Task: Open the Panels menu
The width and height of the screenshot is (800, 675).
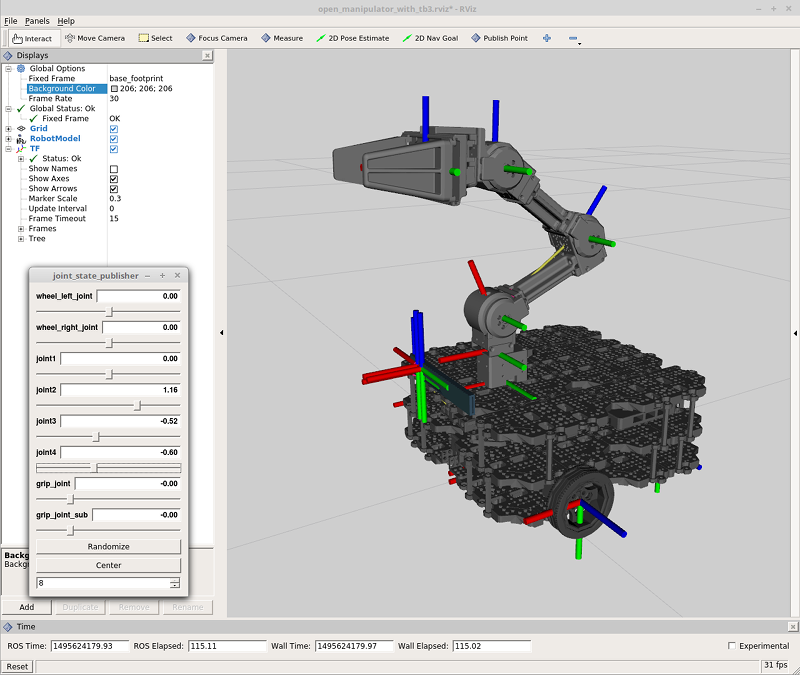Action: click(37, 21)
